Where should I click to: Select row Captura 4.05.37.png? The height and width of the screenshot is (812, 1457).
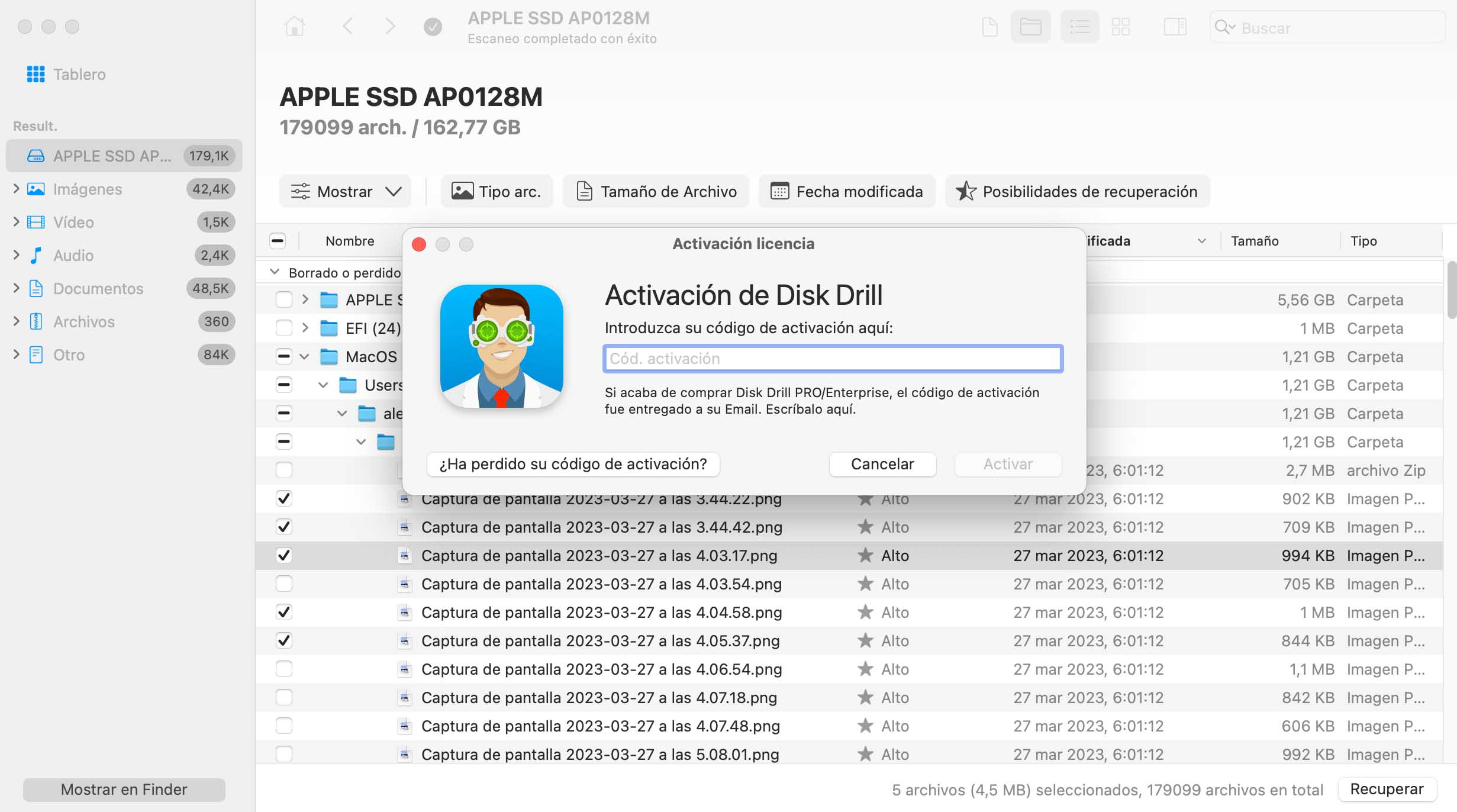(849, 640)
